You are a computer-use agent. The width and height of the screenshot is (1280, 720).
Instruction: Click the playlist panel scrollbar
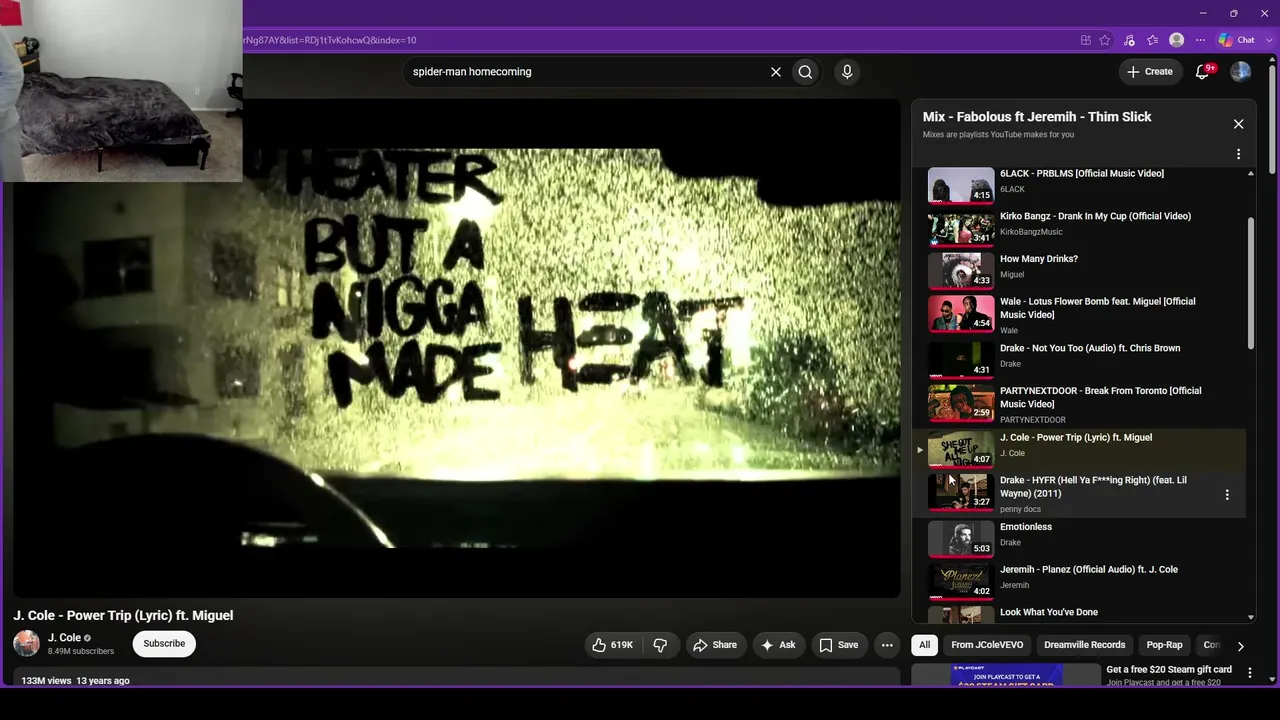coord(1250,283)
